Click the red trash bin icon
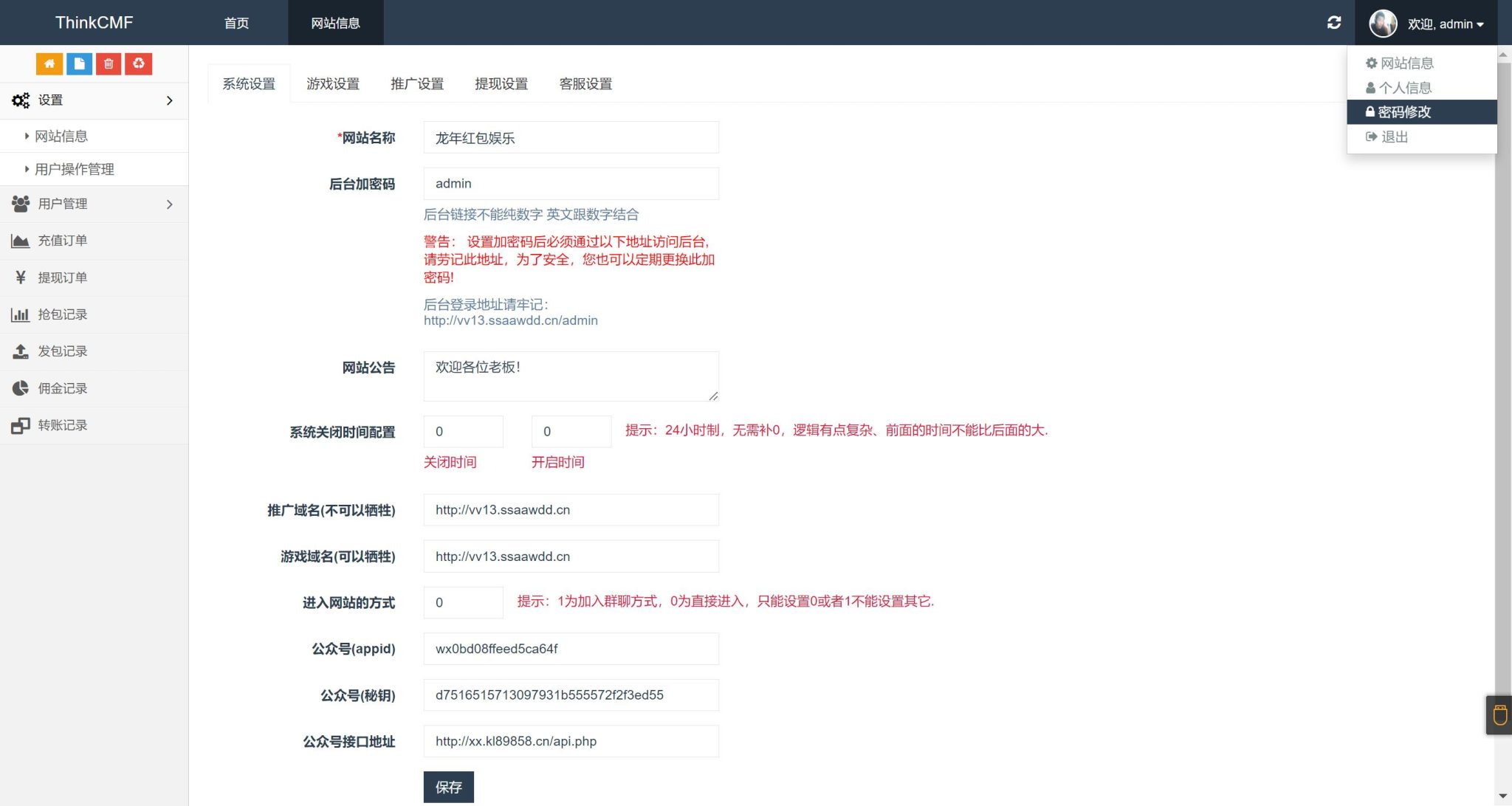The height and width of the screenshot is (806, 1512). tap(109, 63)
